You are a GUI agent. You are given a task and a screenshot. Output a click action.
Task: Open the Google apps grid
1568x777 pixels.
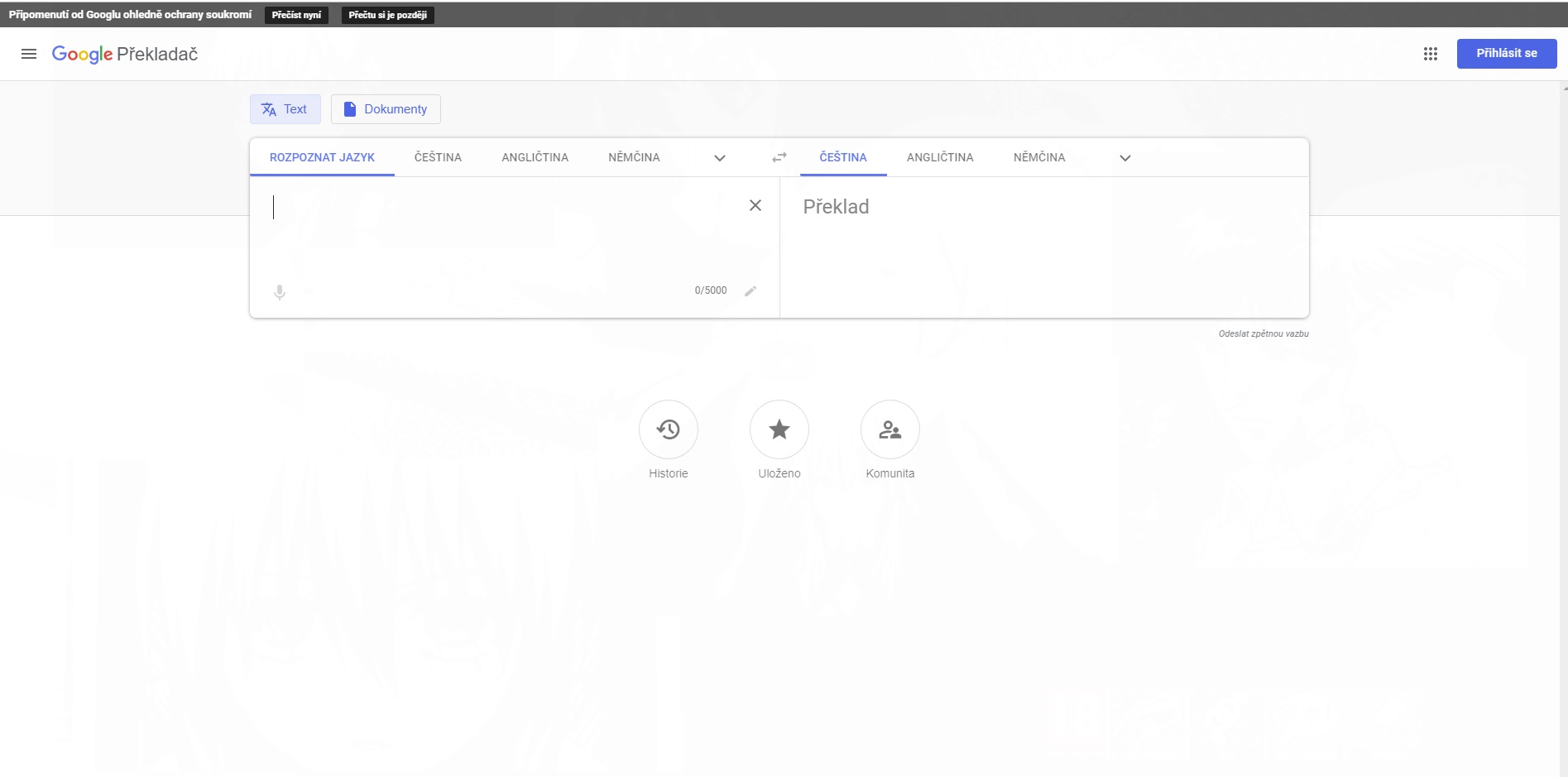click(1431, 54)
